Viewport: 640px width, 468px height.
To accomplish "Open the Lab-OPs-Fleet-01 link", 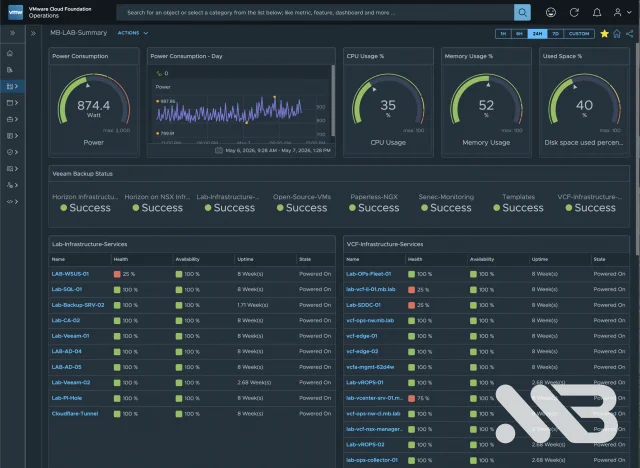I will pyautogui.click(x=369, y=274).
